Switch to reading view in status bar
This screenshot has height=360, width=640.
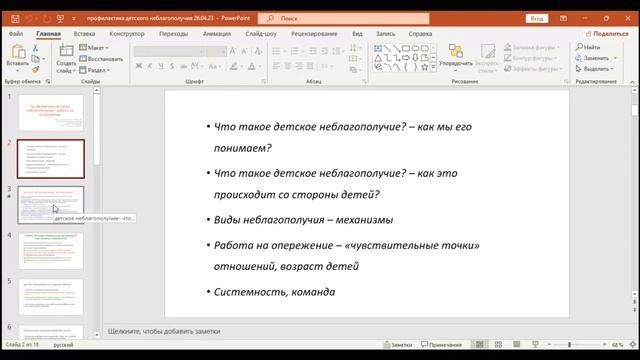[x=517, y=345]
